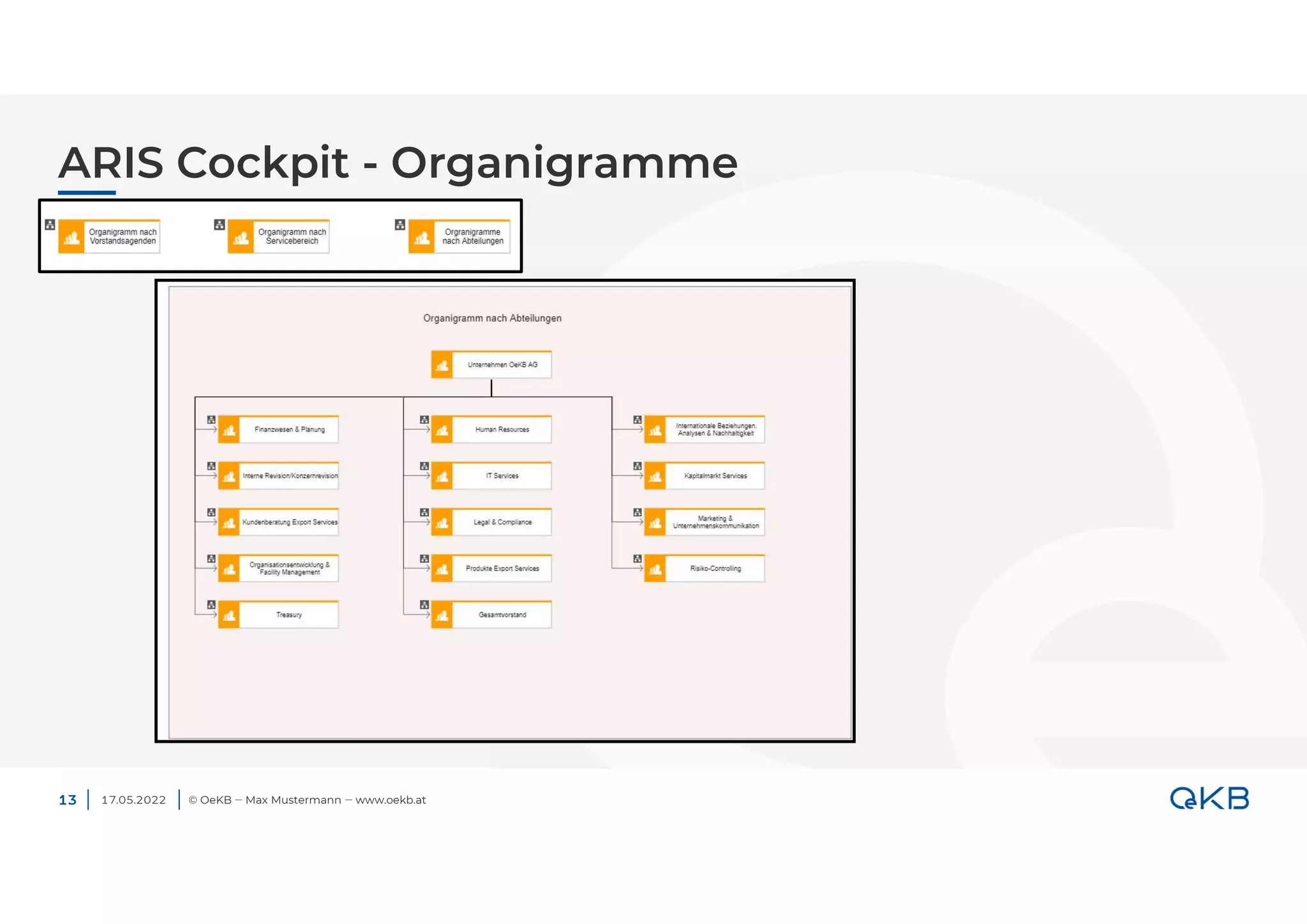Viewport: 1307px width, 924px height.
Task: Select Organisationsentwicklung & Facility Management box
Action: pyautogui.click(x=289, y=569)
